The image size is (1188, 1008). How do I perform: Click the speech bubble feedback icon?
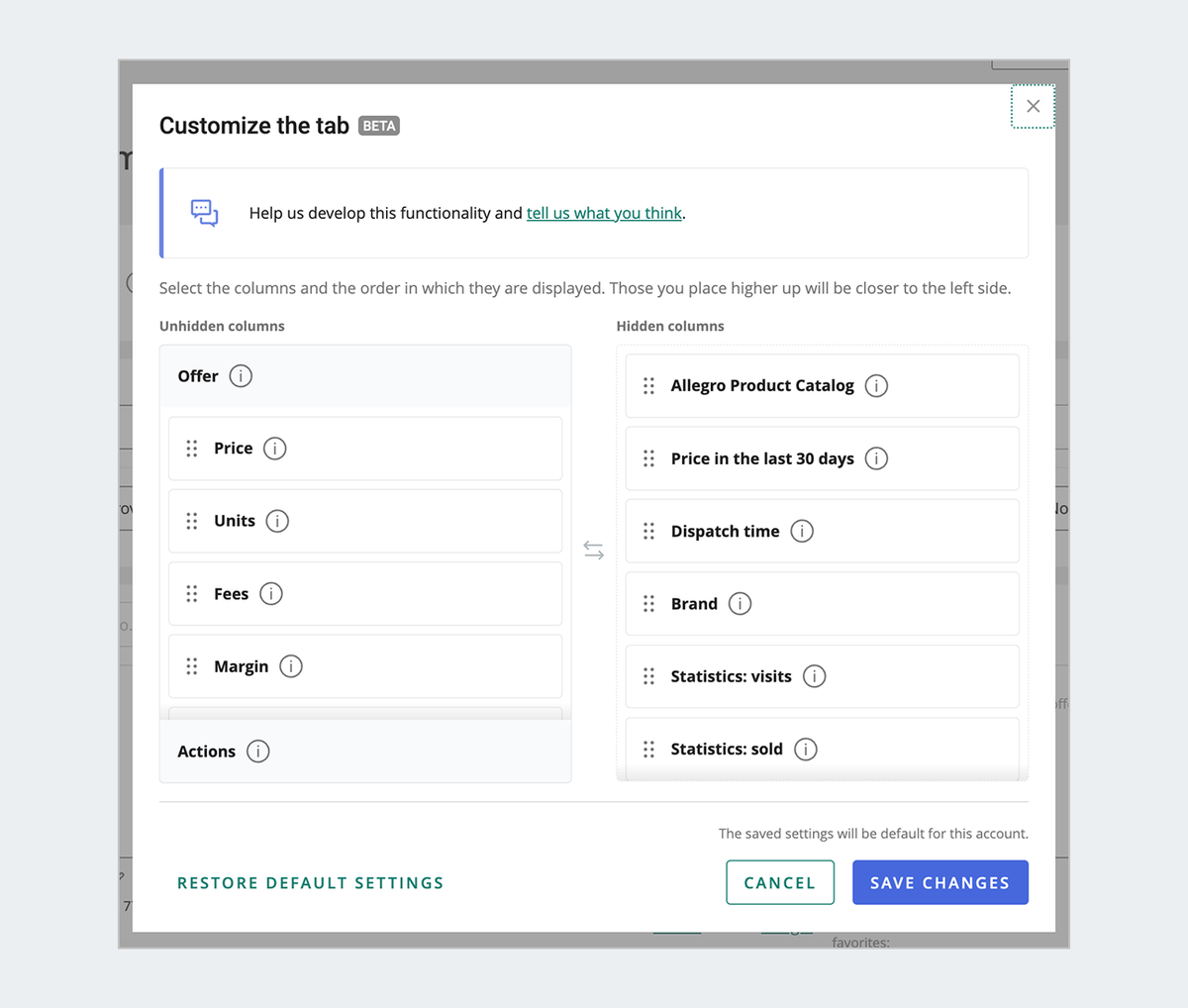(204, 212)
